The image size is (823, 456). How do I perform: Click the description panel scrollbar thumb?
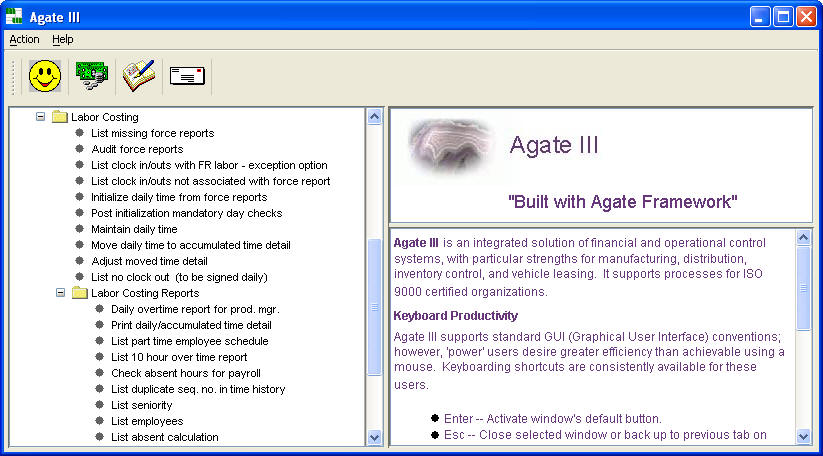click(804, 288)
